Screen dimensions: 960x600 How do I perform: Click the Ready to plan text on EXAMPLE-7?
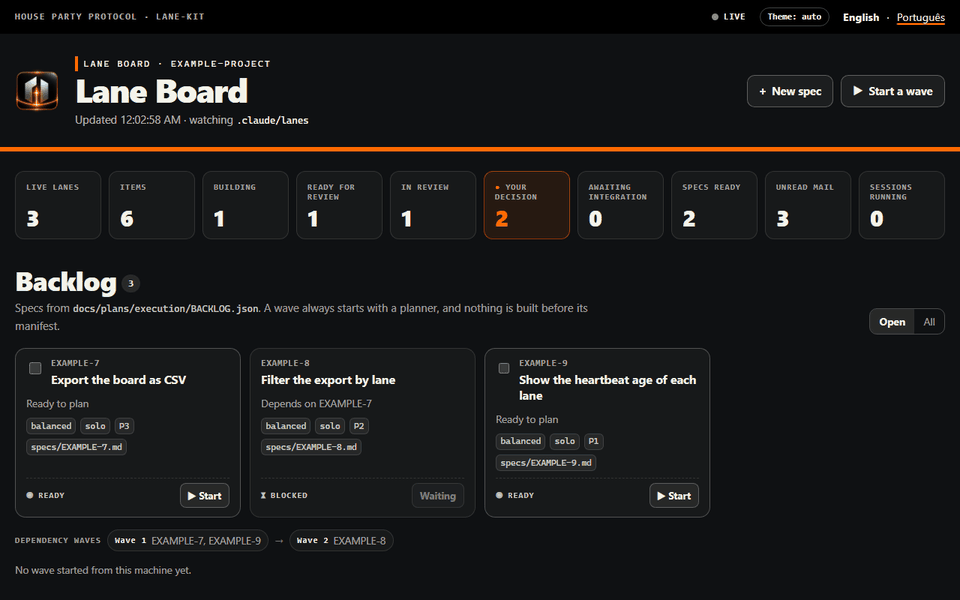click(x=58, y=403)
